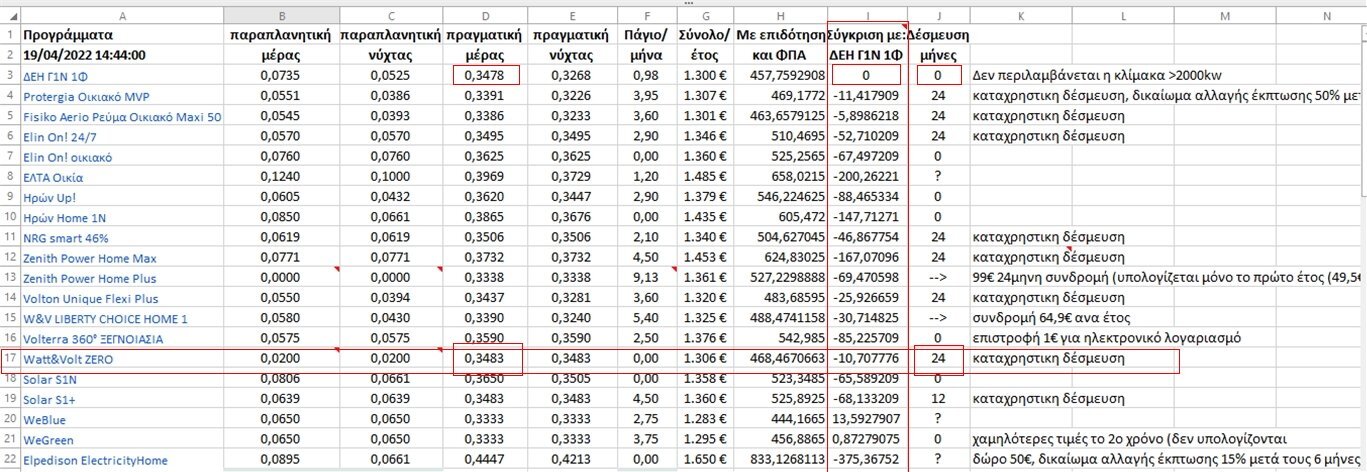Select column H header
Screen dimensions: 1367x472
click(781, 16)
